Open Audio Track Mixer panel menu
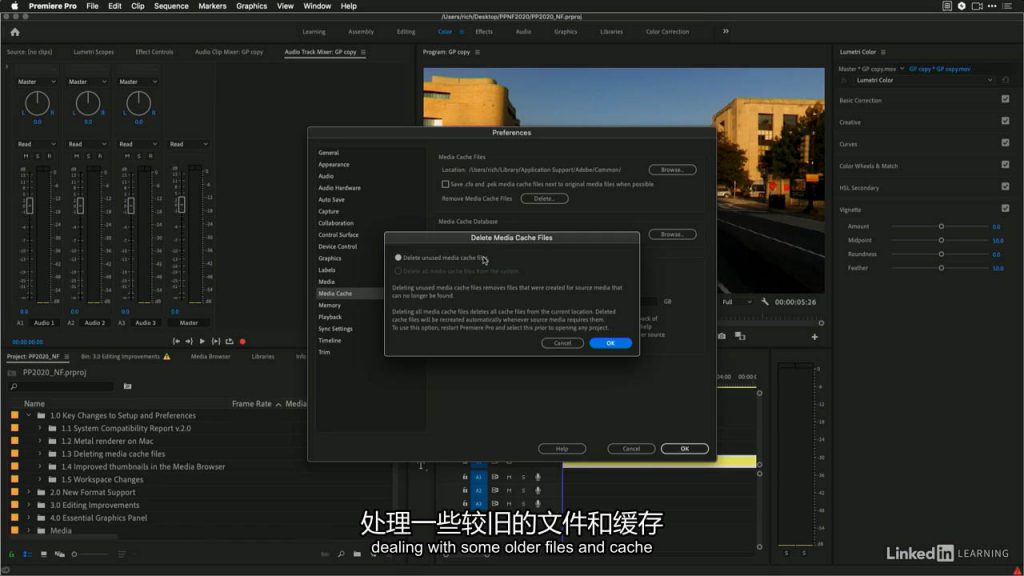The width and height of the screenshot is (1024, 576). point(363,52)
